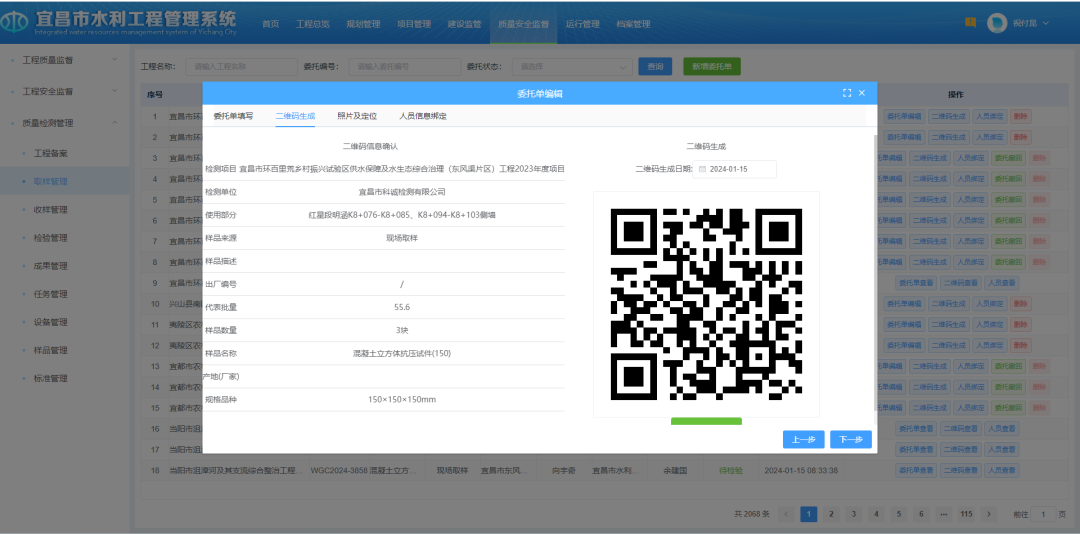Click the 上一步 button
Viewport: 1080px width, 534px height.
point(803,440)
